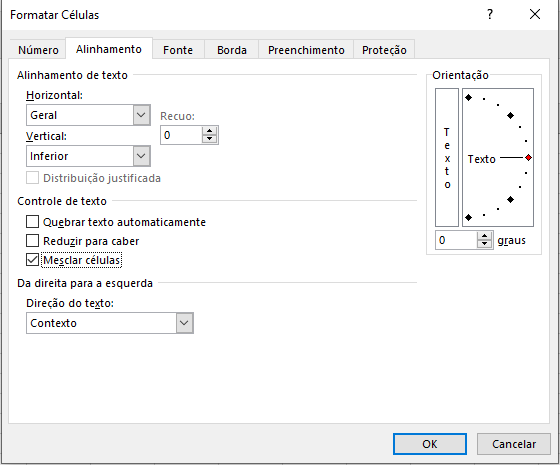Expand the Vertical alignment dropdown
The width and height of the screenshot is (560, 465).
tap(141, 156)
